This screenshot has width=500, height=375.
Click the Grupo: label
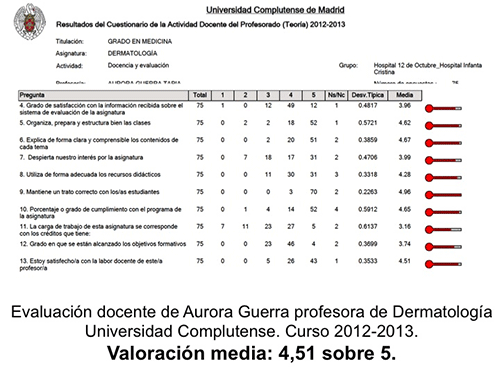pos(348,65)
